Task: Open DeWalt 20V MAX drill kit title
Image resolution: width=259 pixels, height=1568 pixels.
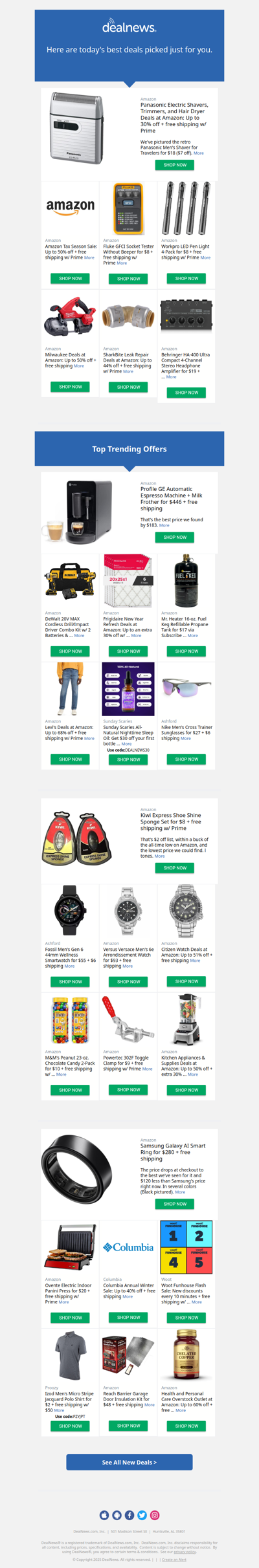Action: [68, 627]
